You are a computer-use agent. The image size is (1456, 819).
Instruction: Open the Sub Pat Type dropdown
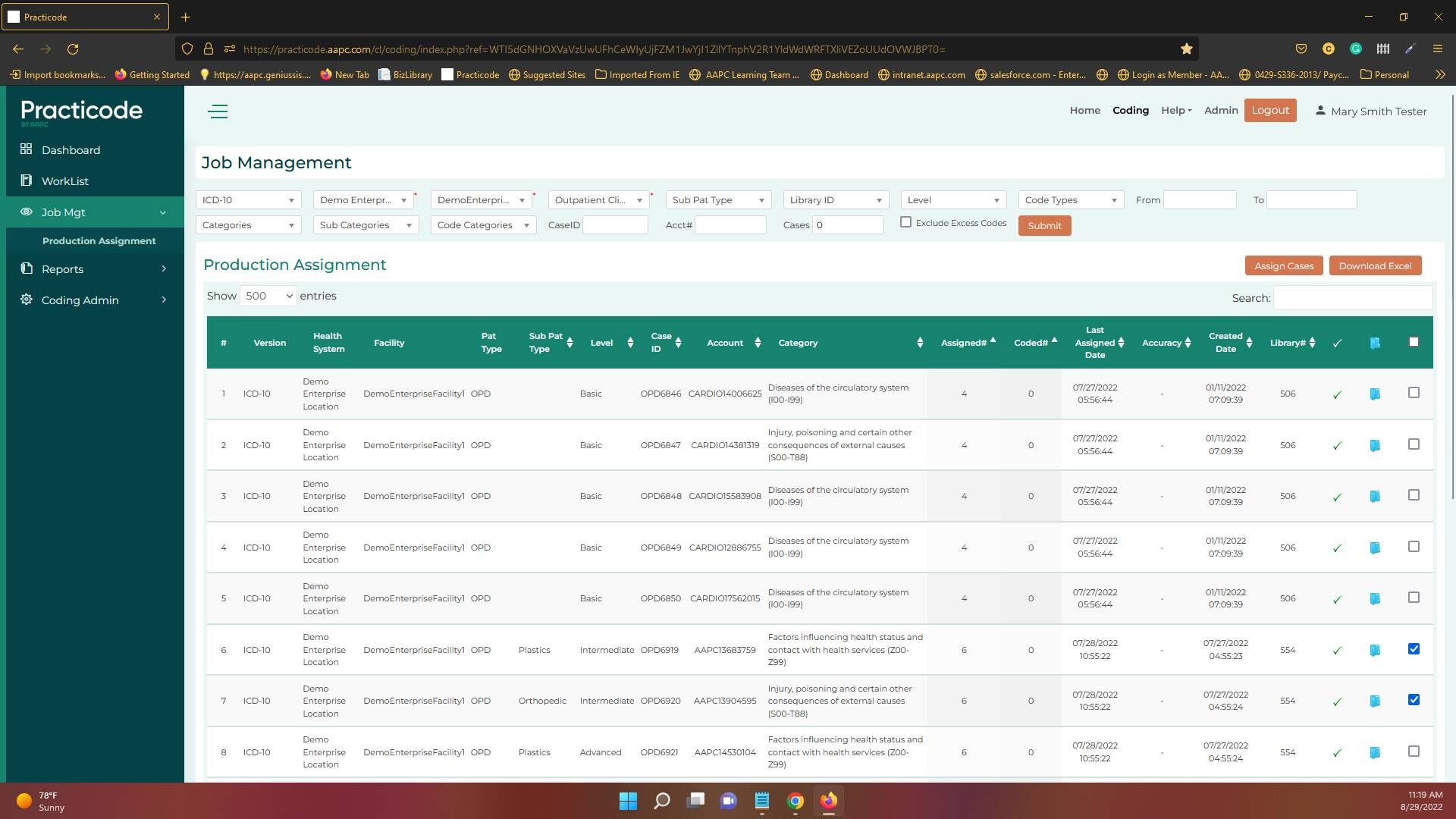point(717,200)
